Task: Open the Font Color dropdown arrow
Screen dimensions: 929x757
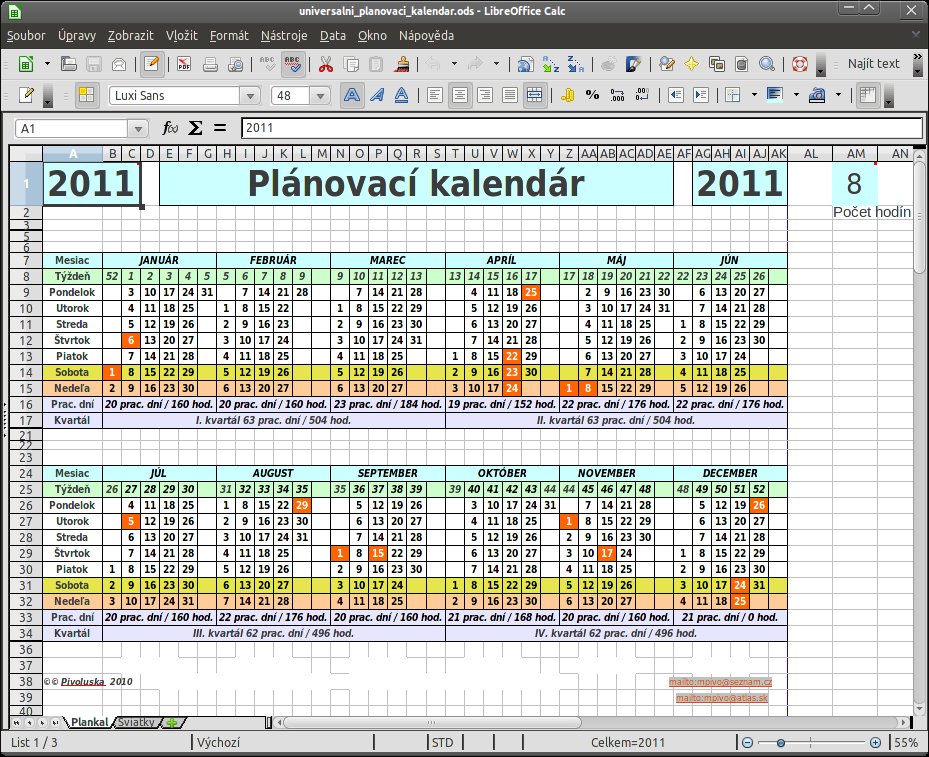Action: 838,95
